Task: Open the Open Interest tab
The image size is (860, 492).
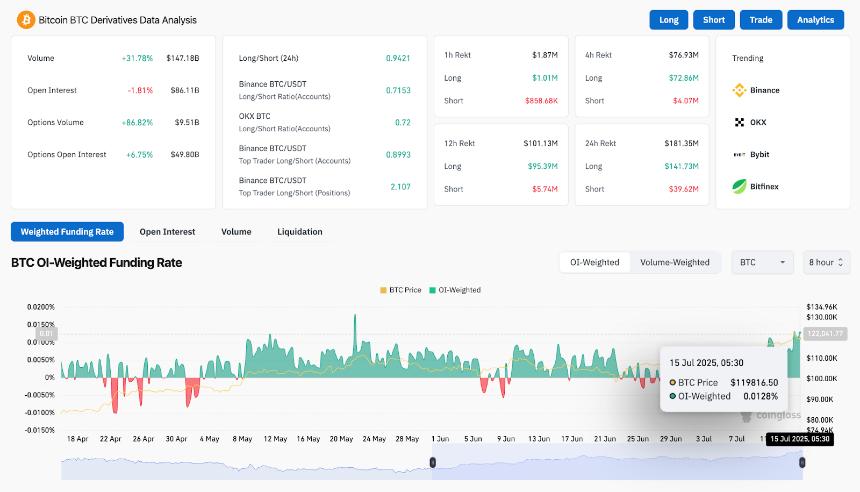Action: click(167, 232)
